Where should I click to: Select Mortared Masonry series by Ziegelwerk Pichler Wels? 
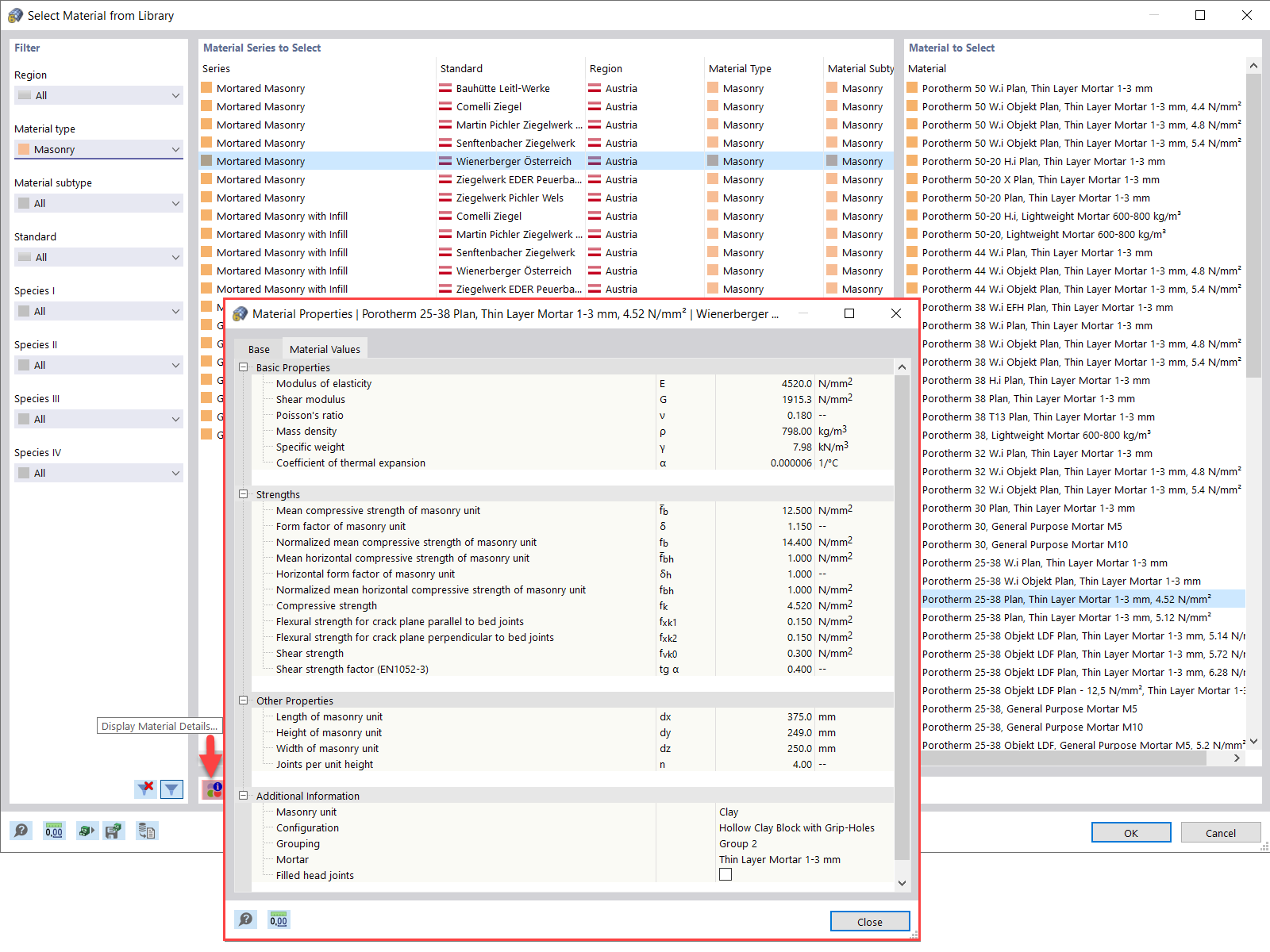click(x=546, y=198)
